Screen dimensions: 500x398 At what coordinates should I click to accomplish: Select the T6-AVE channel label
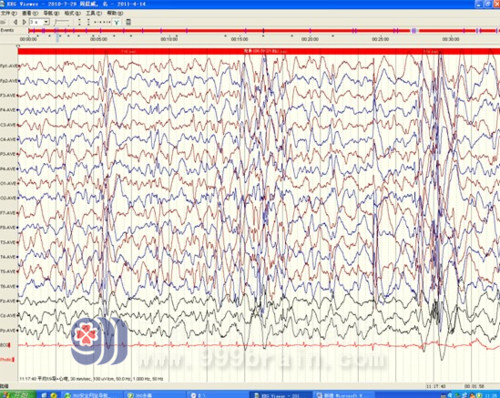[8, 286]
